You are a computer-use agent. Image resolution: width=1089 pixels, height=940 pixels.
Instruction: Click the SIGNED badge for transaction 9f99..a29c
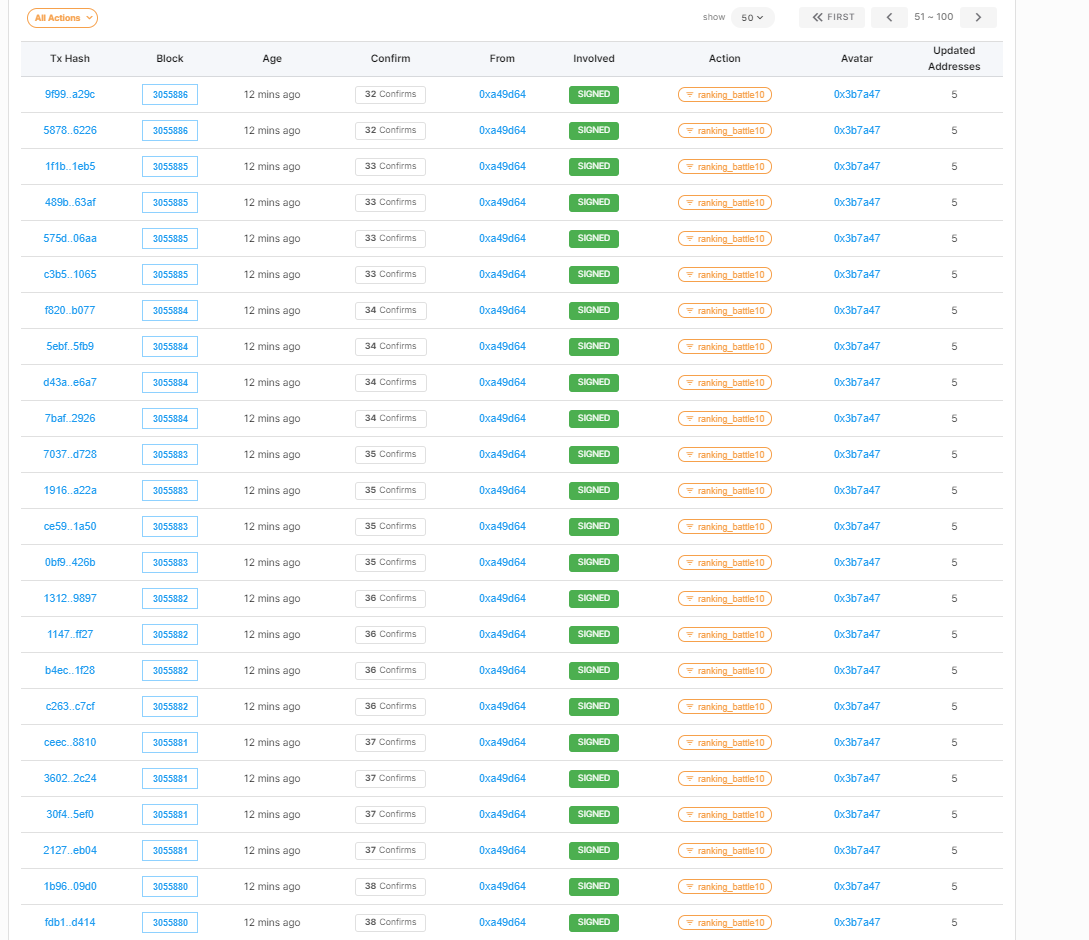coord(594,94)
